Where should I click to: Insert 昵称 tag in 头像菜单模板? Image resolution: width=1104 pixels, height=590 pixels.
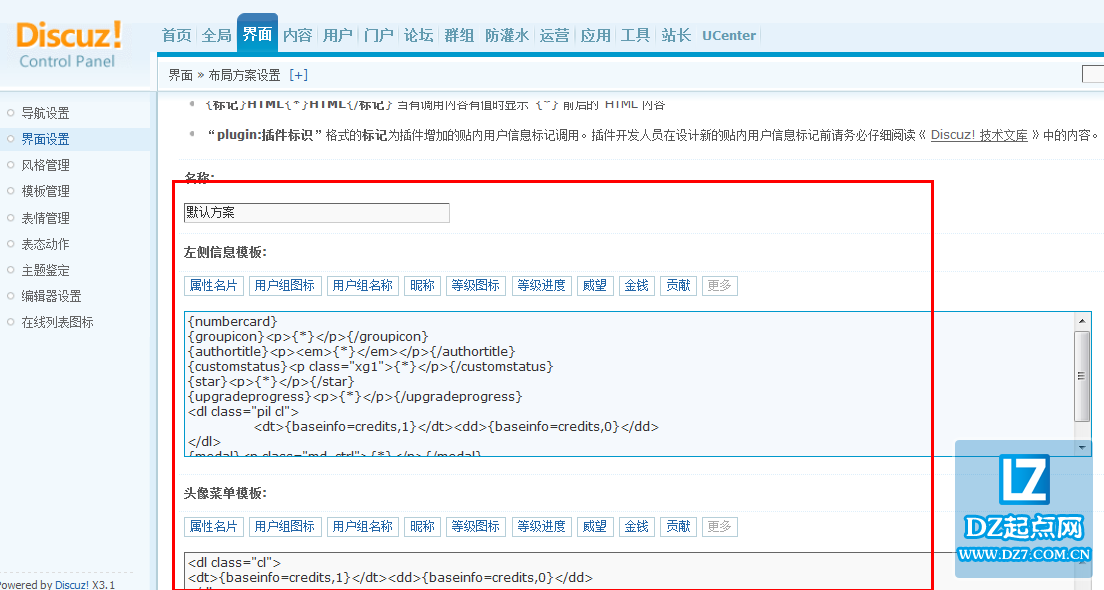point(422,527)
